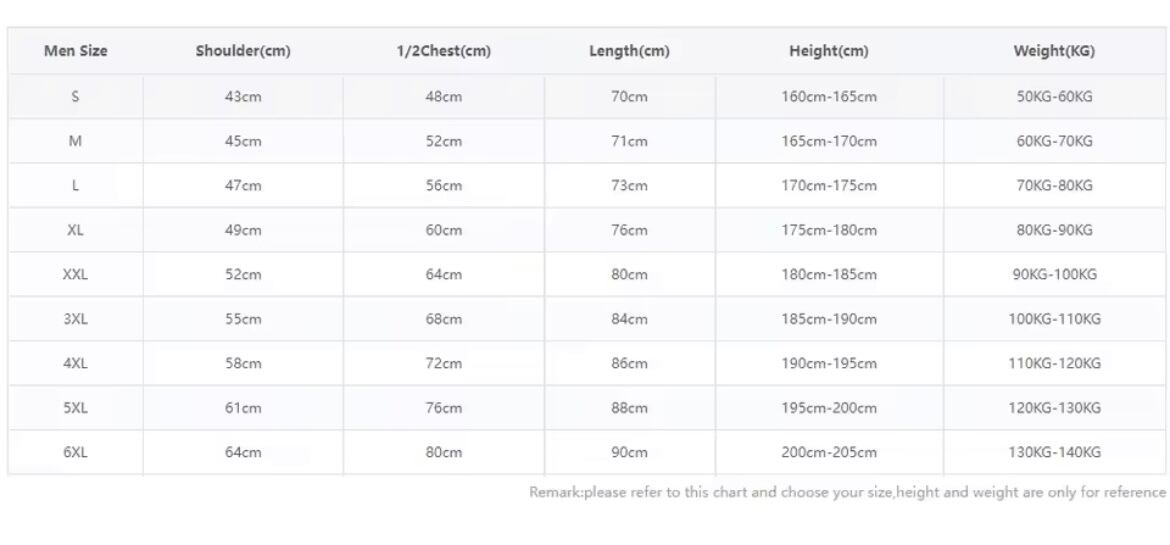Select the 50KG-60KG weight cell
The height and width of the screenshot is (545, 1170).
[1054, 97]
